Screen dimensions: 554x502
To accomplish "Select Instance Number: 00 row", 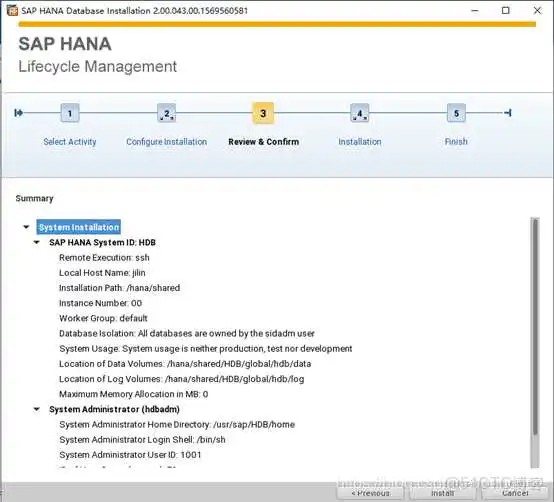I will click(100, 303).
